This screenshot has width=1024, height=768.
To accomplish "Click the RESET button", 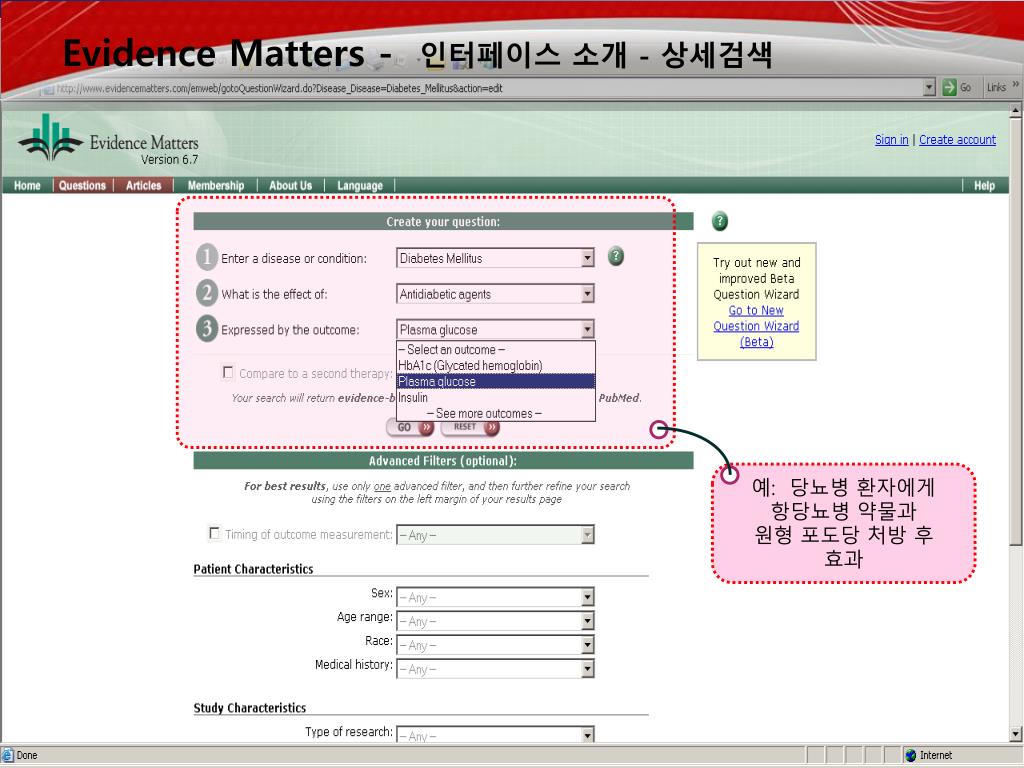I will (470, 427).
